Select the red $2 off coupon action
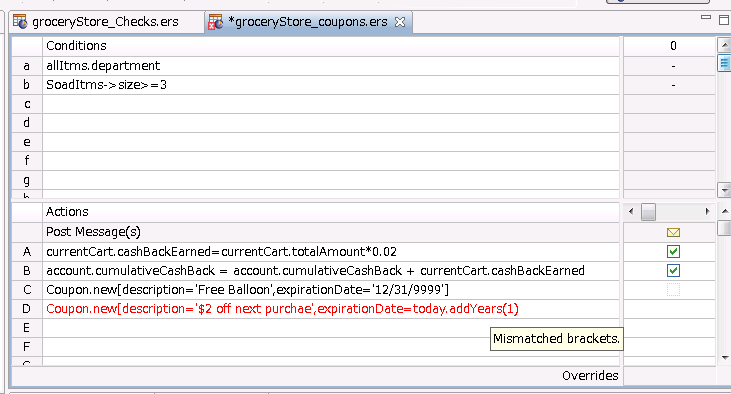The width and height of the screenshot is (731, 394). 331,309
